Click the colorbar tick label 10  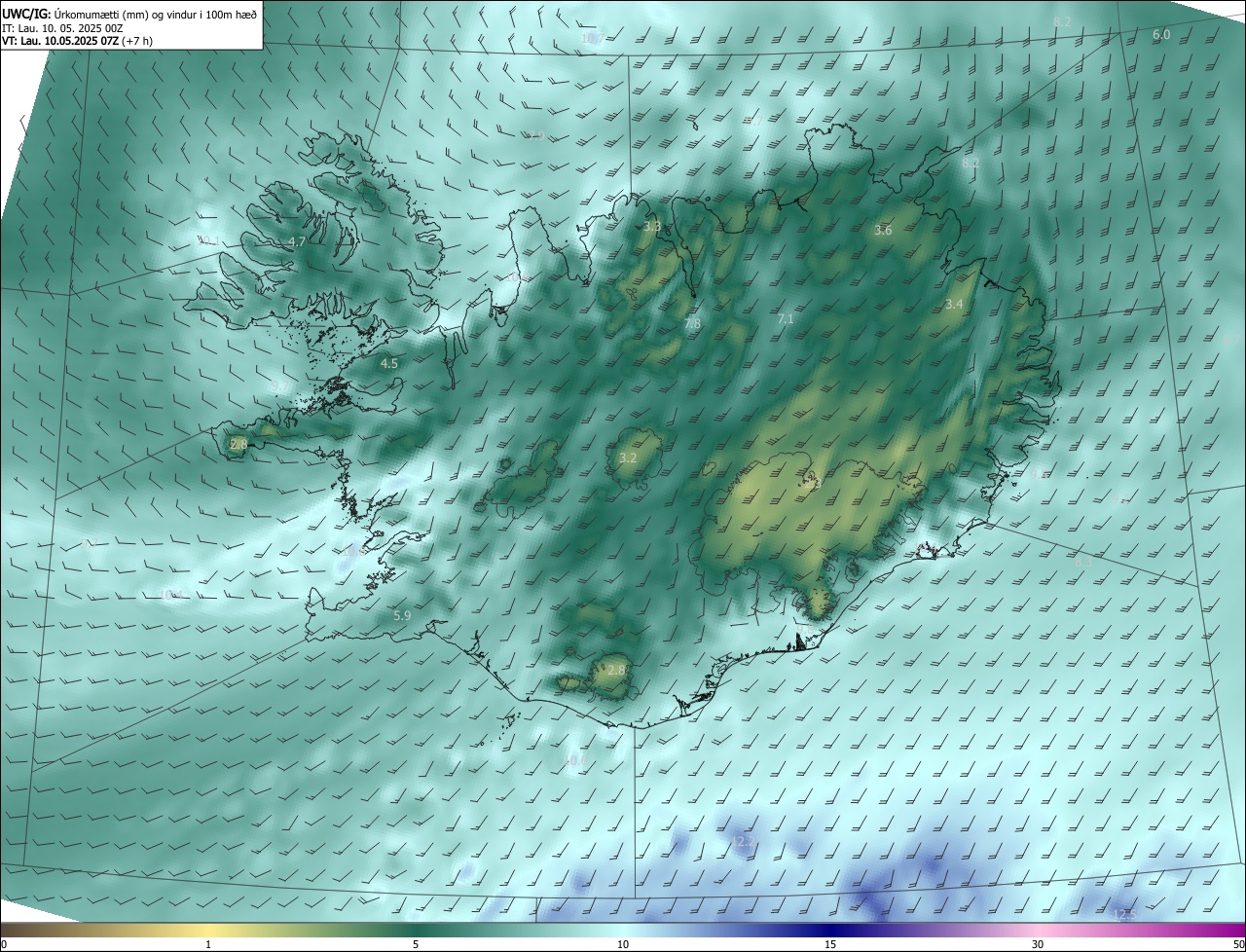tap(623, 944)
